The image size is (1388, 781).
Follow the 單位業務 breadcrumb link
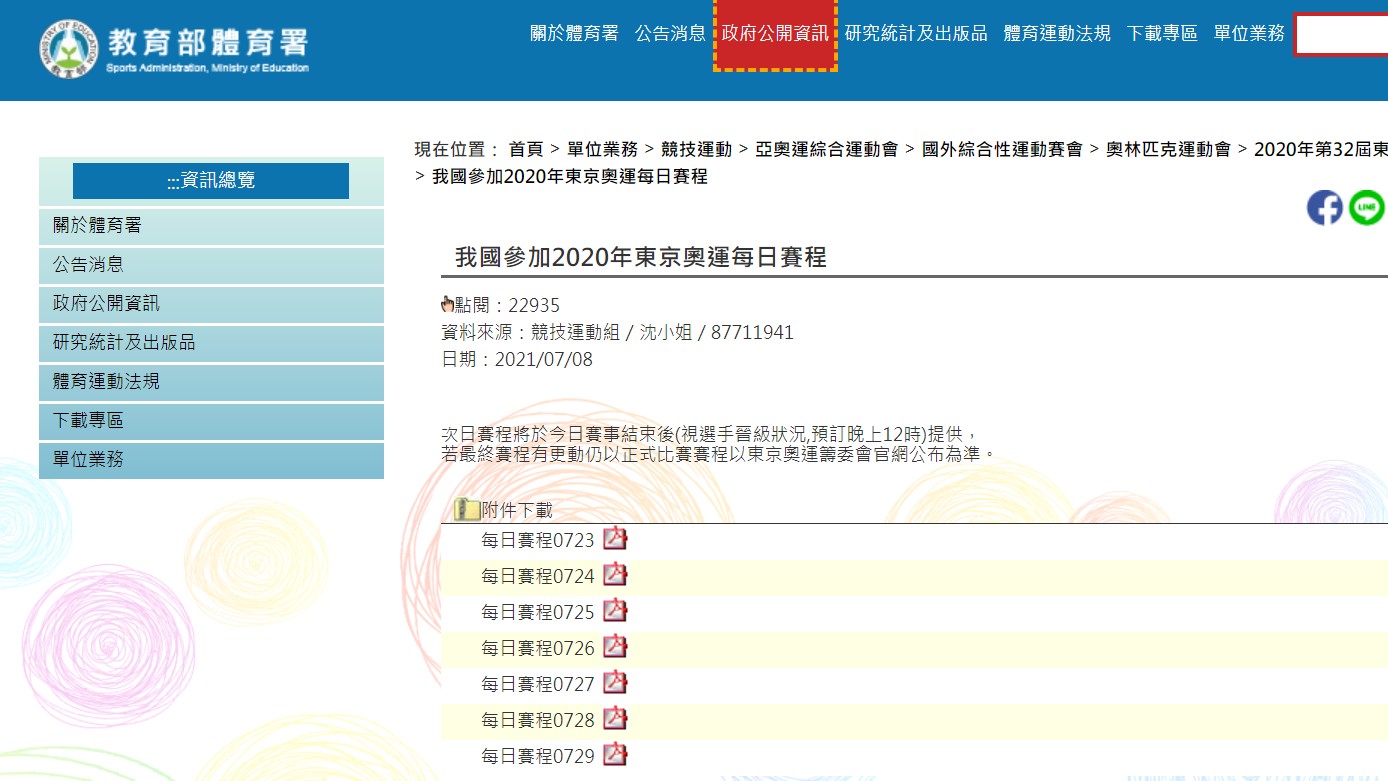pos(602,150)
